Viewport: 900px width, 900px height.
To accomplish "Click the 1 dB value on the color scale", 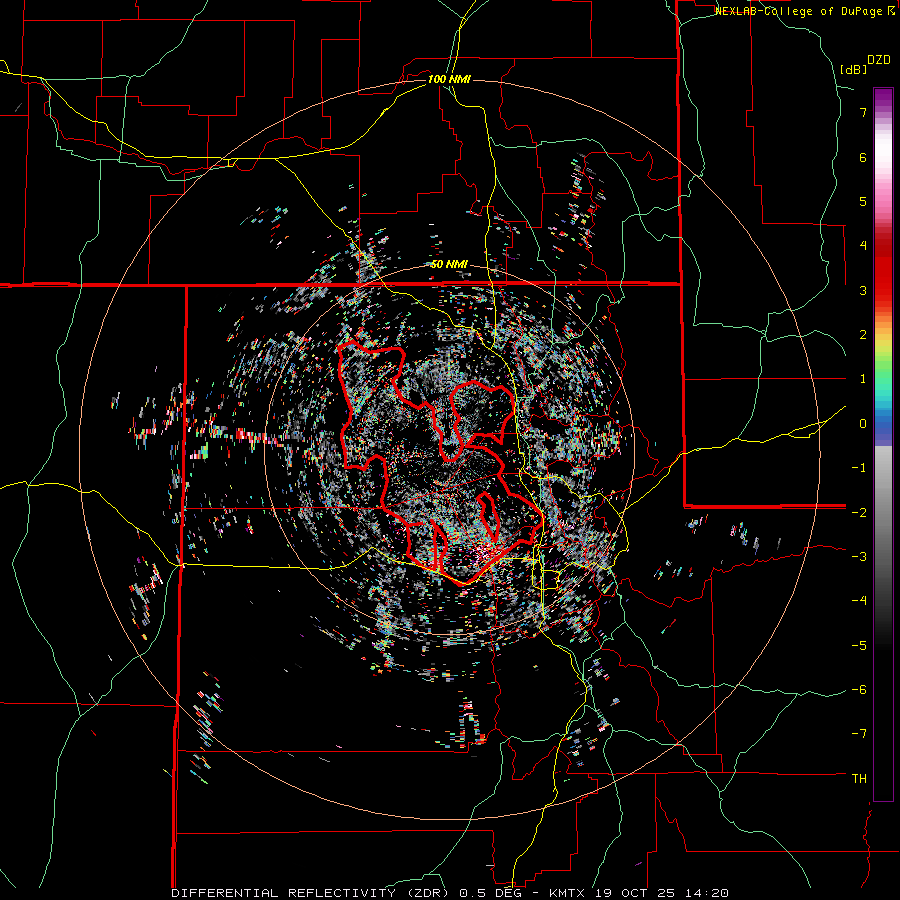I will (863, 379).
